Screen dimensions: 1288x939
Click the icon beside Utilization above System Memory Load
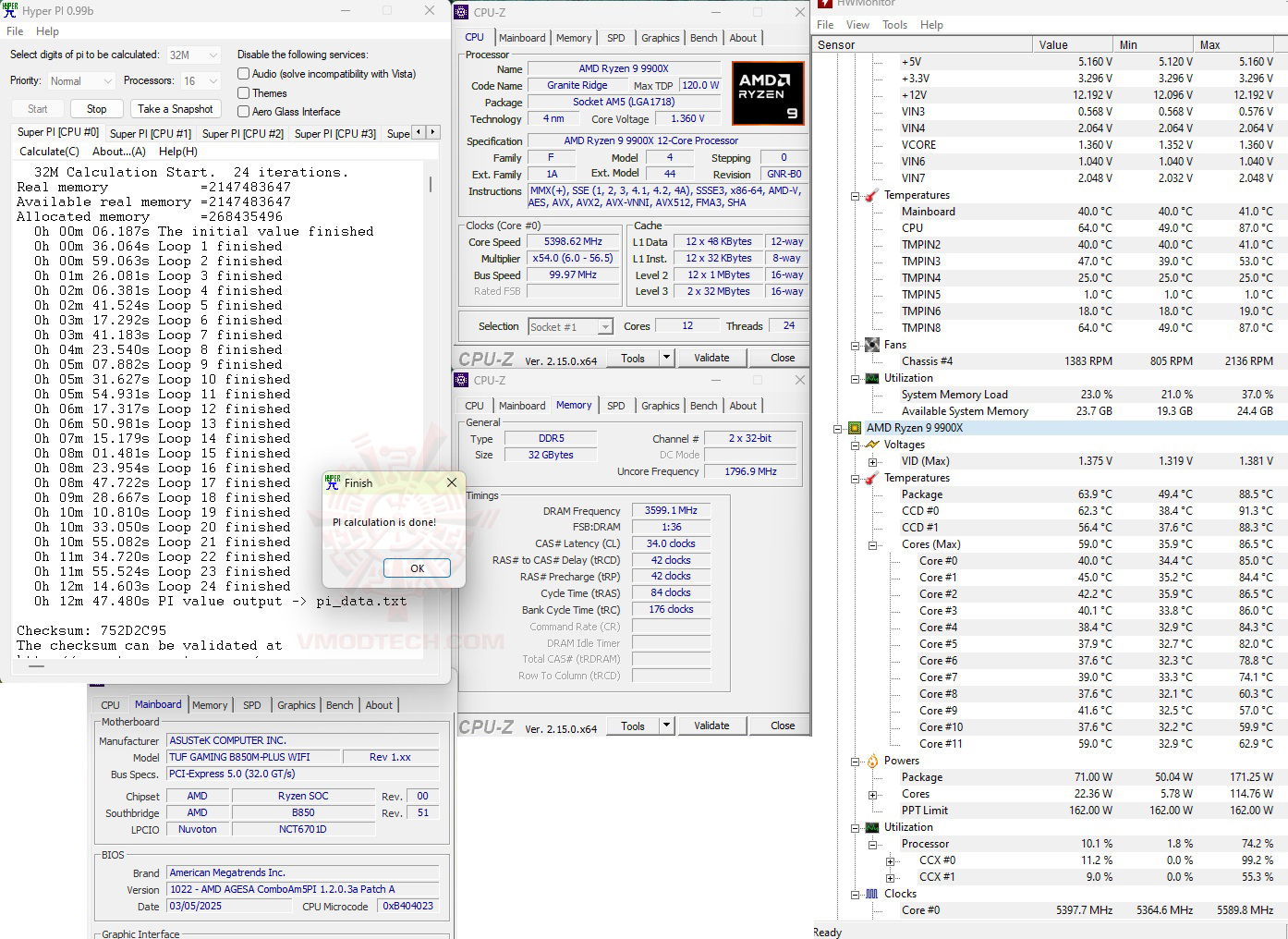click(x=871, y=378)
